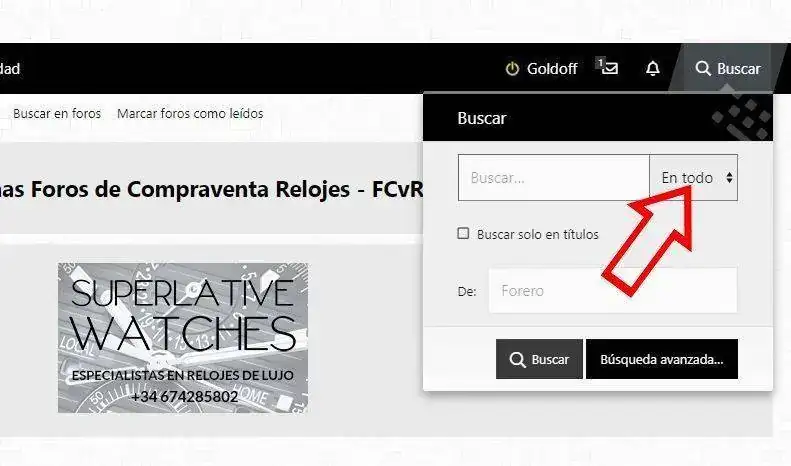Toggle the Buscar menu in the navigation bar
Image resolution: width=791 pixels, height=466 pixels.
coord(727,69)
